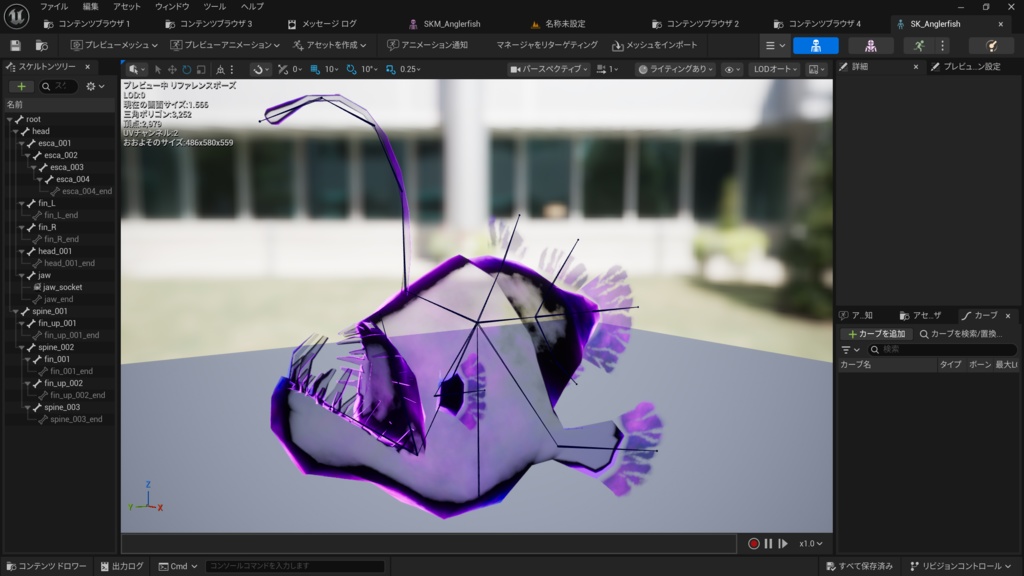
Task: Toggle rotation grid snapping icon
Action: click(351, 69)
